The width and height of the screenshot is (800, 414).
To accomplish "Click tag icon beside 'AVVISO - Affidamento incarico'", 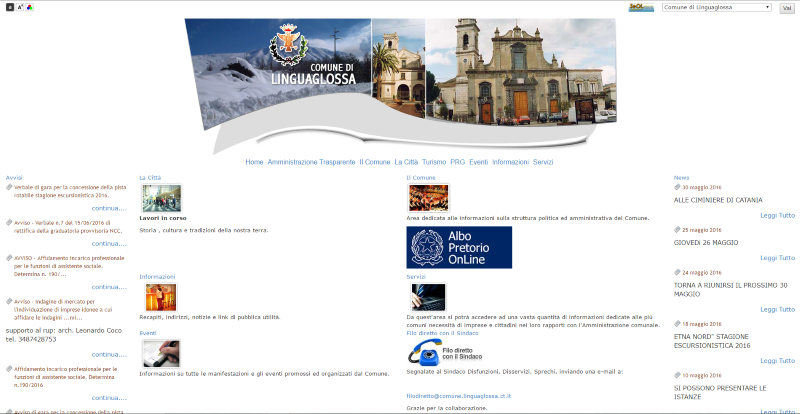I will (9, 258).
